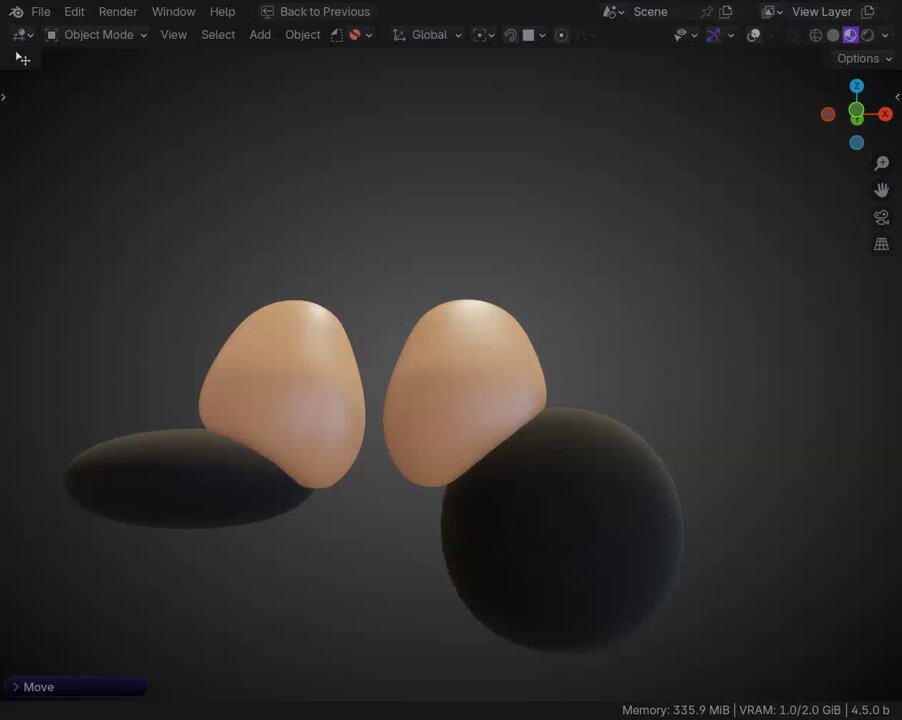Click the red striped sphere icon
The width and height of the screenshot is (902, 720).
(x=355, y=35)
